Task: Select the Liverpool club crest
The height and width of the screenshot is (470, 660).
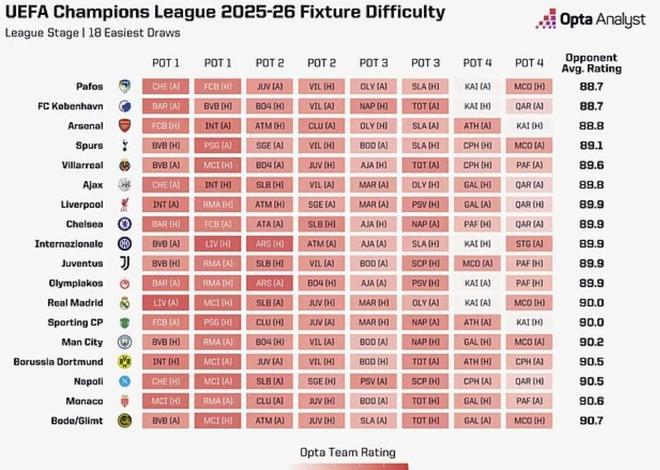Action: [125, 205]
